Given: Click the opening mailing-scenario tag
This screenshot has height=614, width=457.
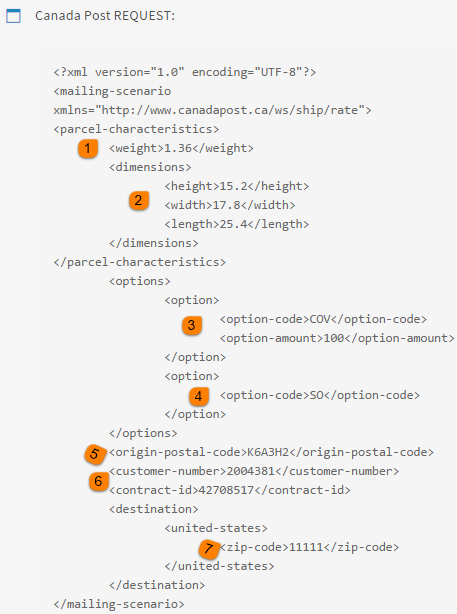Looking at the screenshot, I should (x=112, y=91).
